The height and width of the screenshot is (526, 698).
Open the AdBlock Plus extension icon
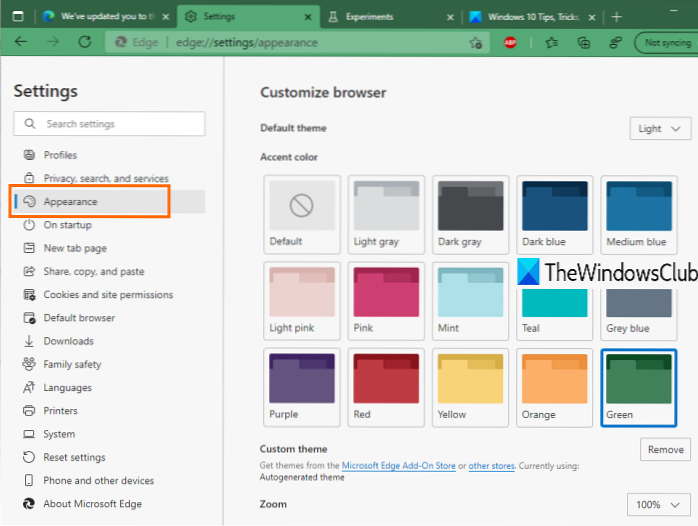point(510,43)
